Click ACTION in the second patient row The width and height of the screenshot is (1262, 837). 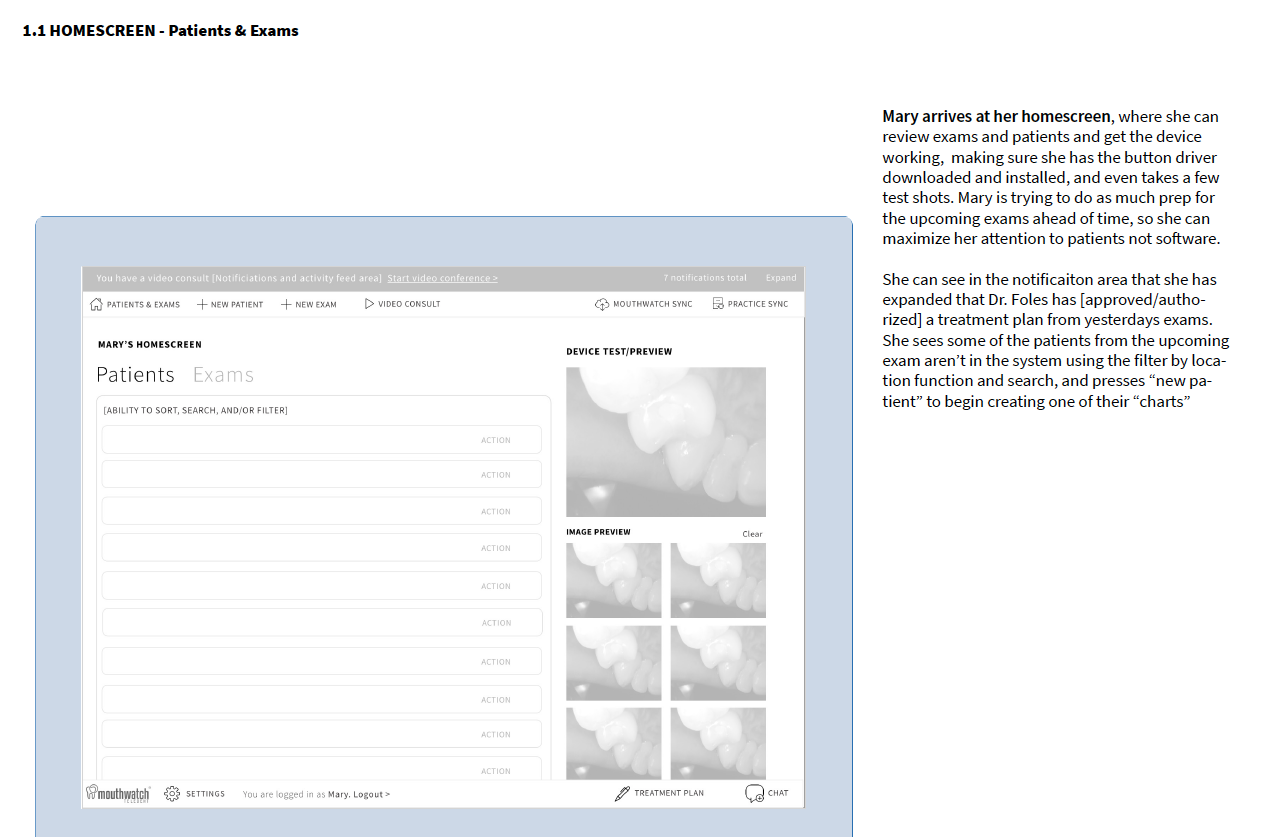pyautogui.click(x=495, y=475)
